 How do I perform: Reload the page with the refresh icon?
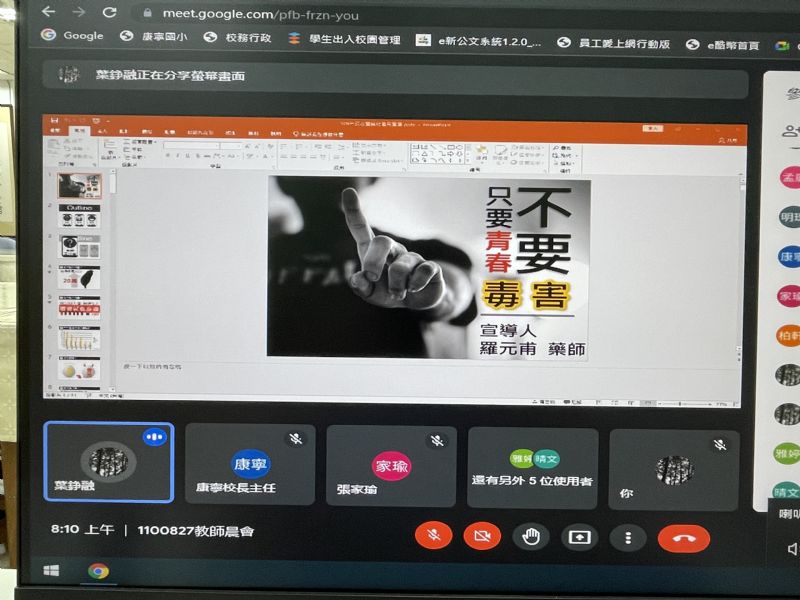click(x=112, y=12)
